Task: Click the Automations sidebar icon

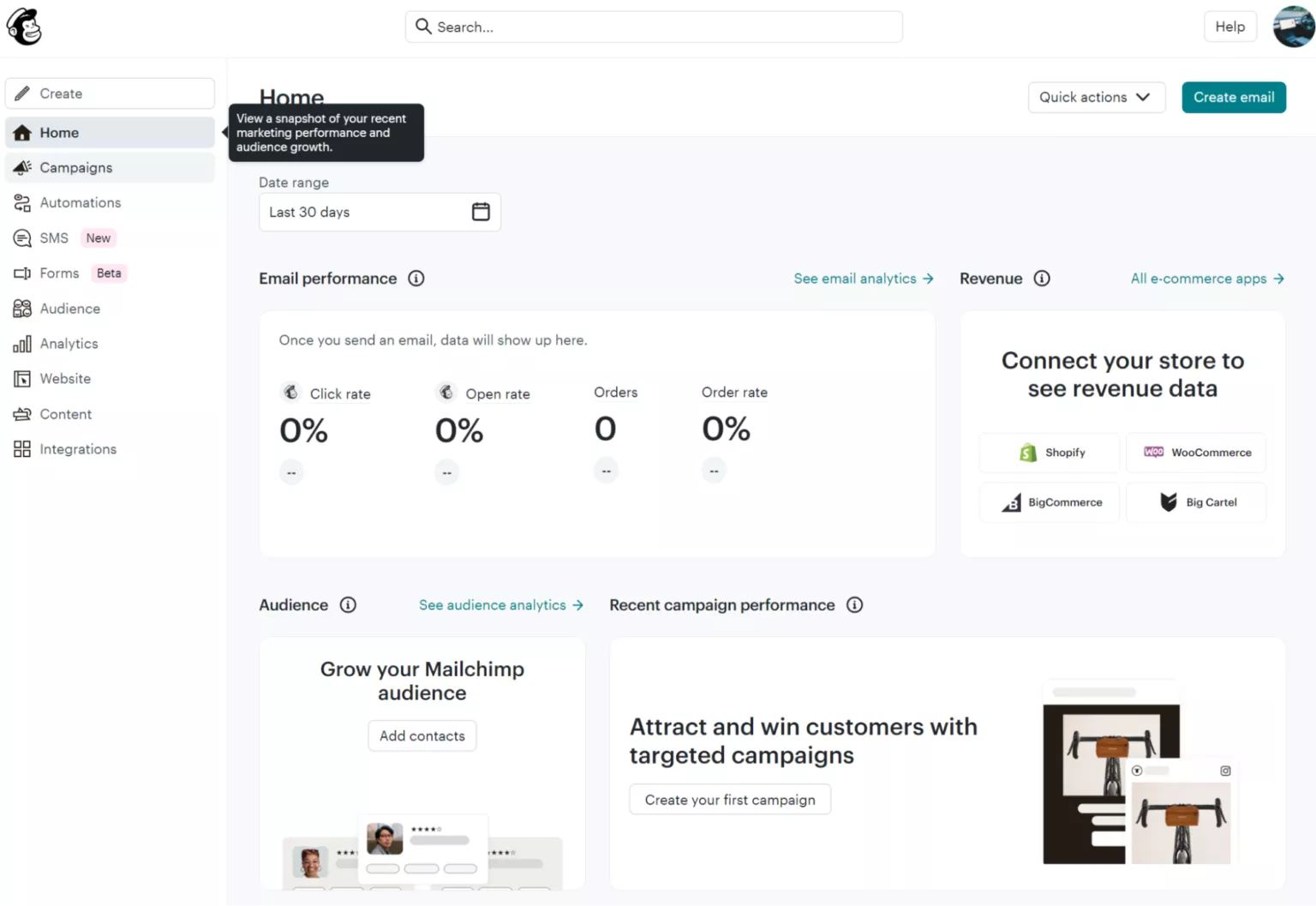Action: 22,202
